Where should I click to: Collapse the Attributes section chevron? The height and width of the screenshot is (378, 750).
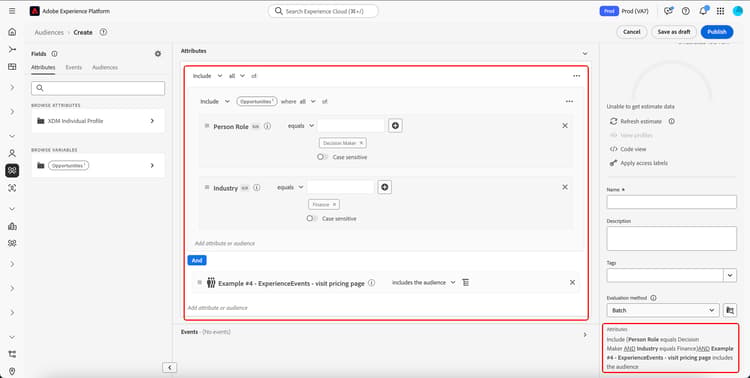[x=585, y=54]
